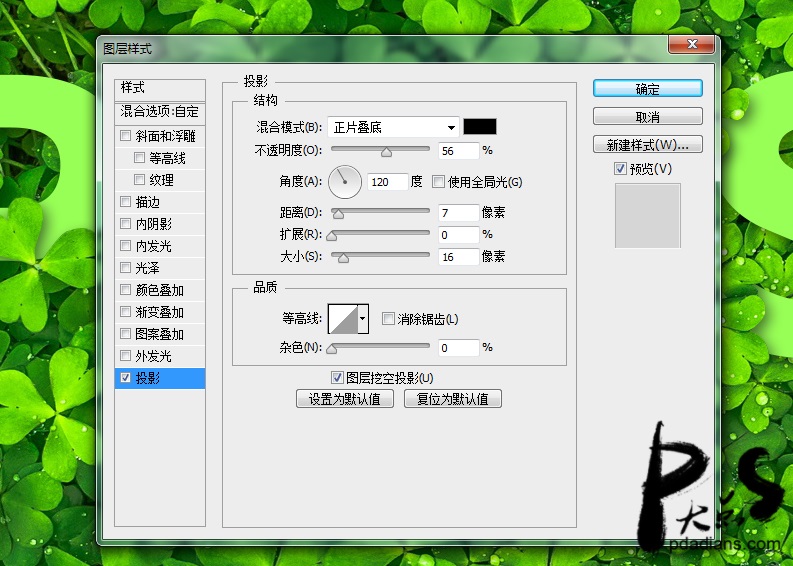Click the 距离 slider handle
This screenshot has height=566, width=793.
pos(338,214)
